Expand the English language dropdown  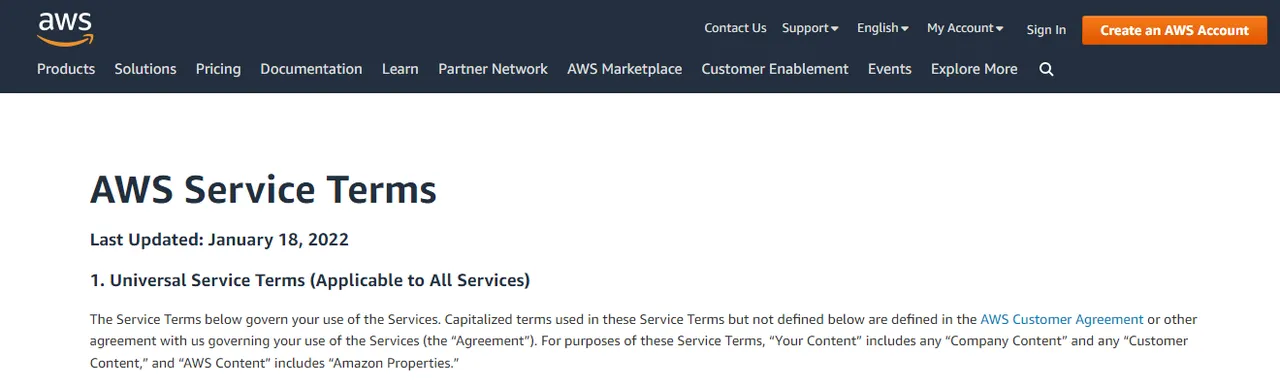click(882, 28)
